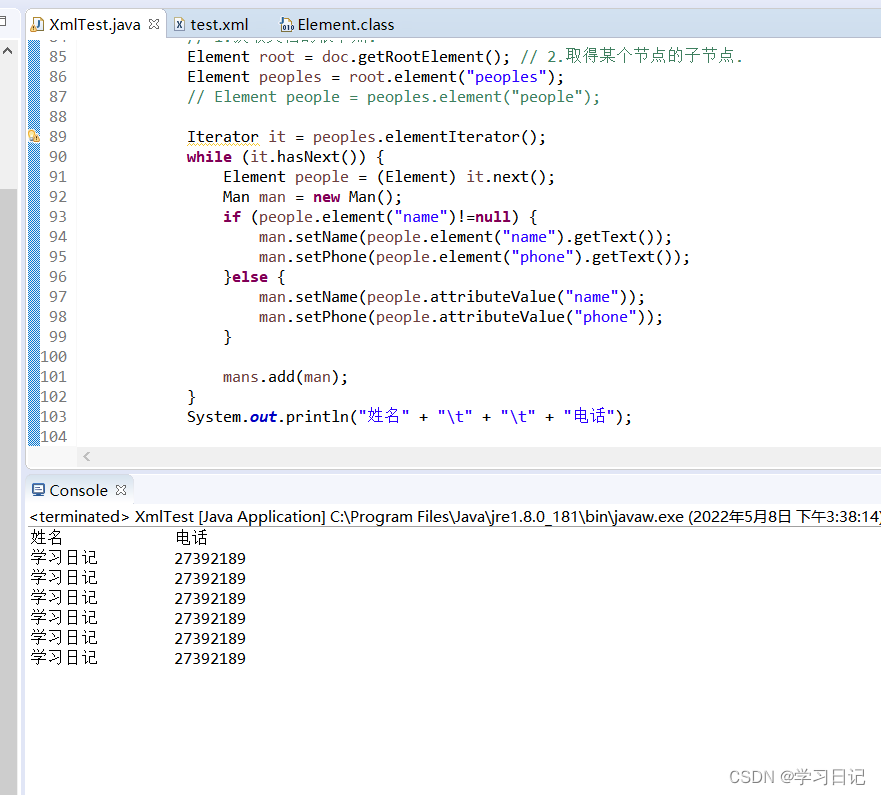Switch to the XmlTest.java editor tab
Image resolution: width=881 pixels, height=795 pixels.
click(94, 25)
